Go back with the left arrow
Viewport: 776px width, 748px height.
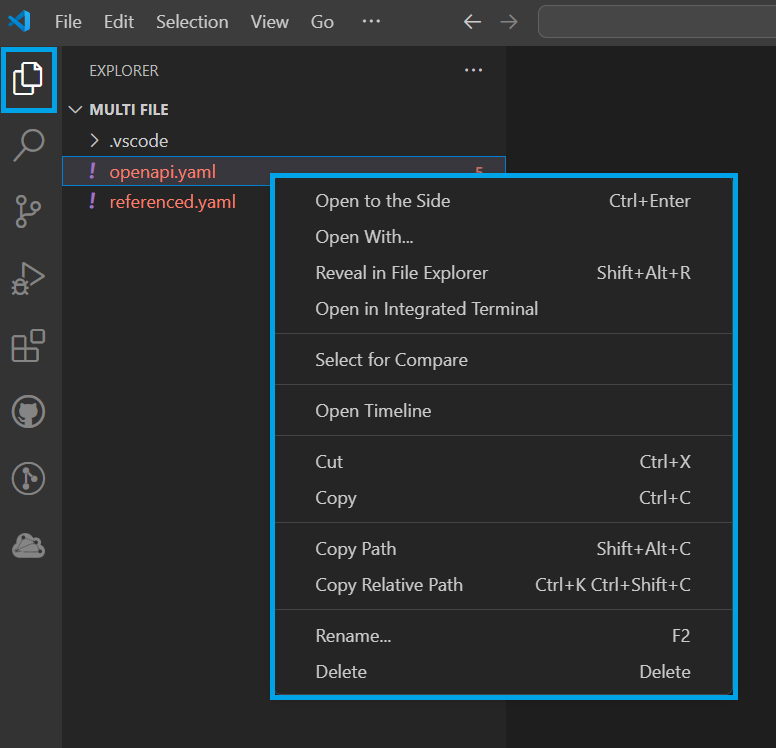pos(472,22)
